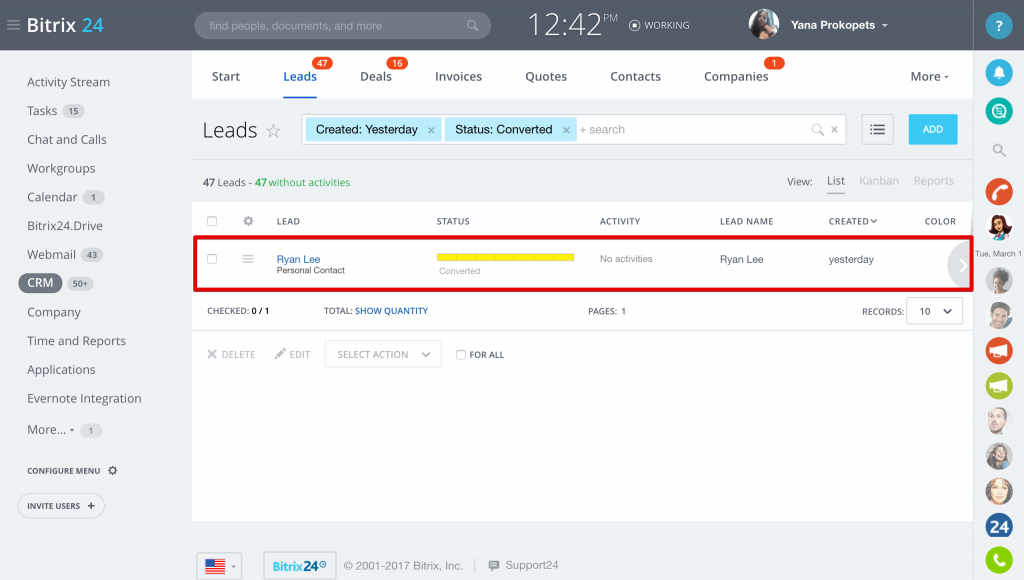The image size is (1024, 580).
Task: Check the Ryan Lee lead checkbox
Action: tap(212, 259)
